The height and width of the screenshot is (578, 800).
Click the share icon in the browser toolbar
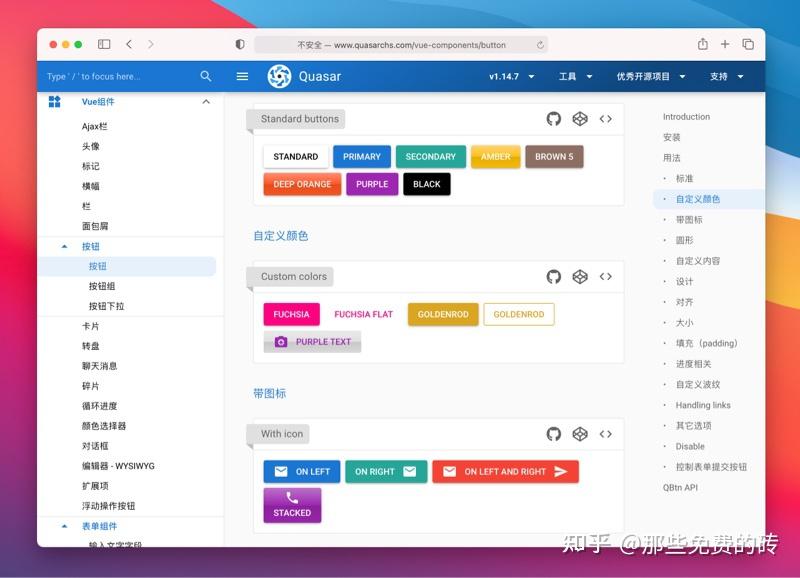pos(703,44)
